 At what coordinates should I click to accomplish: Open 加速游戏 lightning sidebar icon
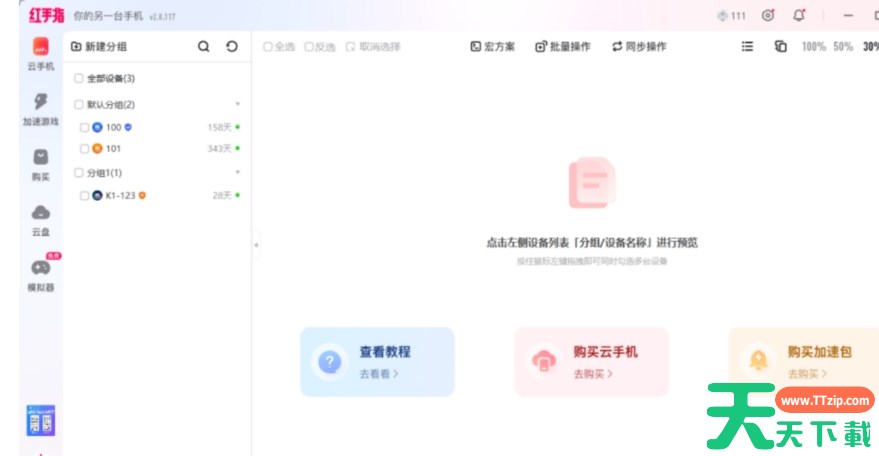click(41, 102)
